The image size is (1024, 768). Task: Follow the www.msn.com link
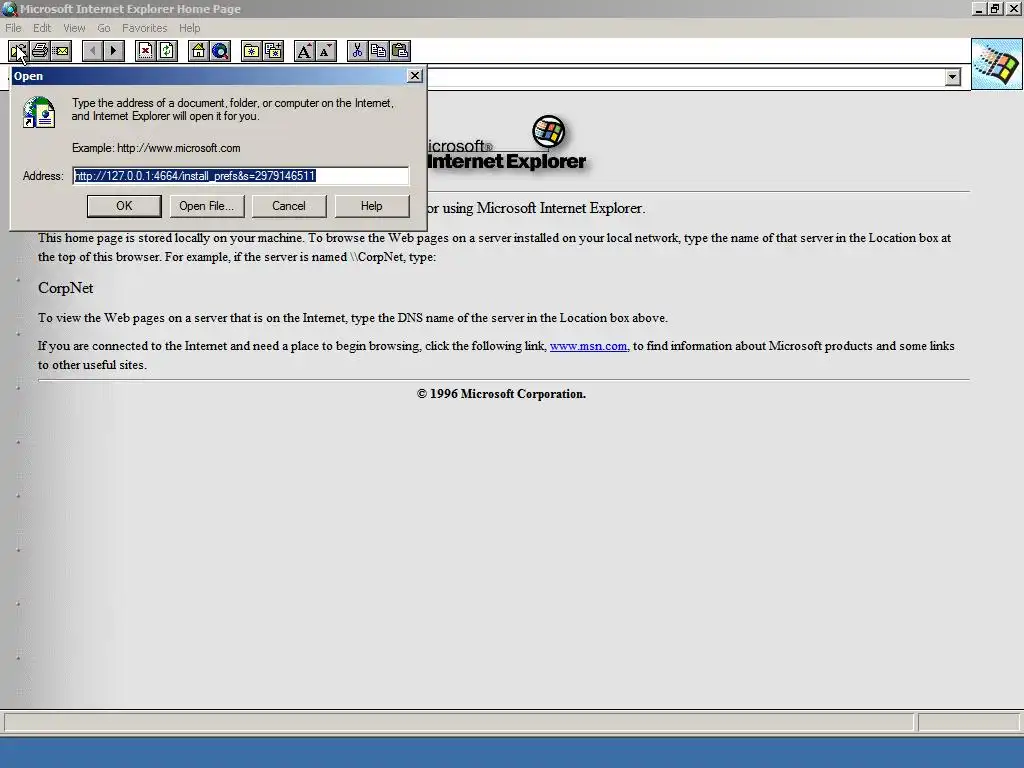pyautogui.click(x=588, y=346)
